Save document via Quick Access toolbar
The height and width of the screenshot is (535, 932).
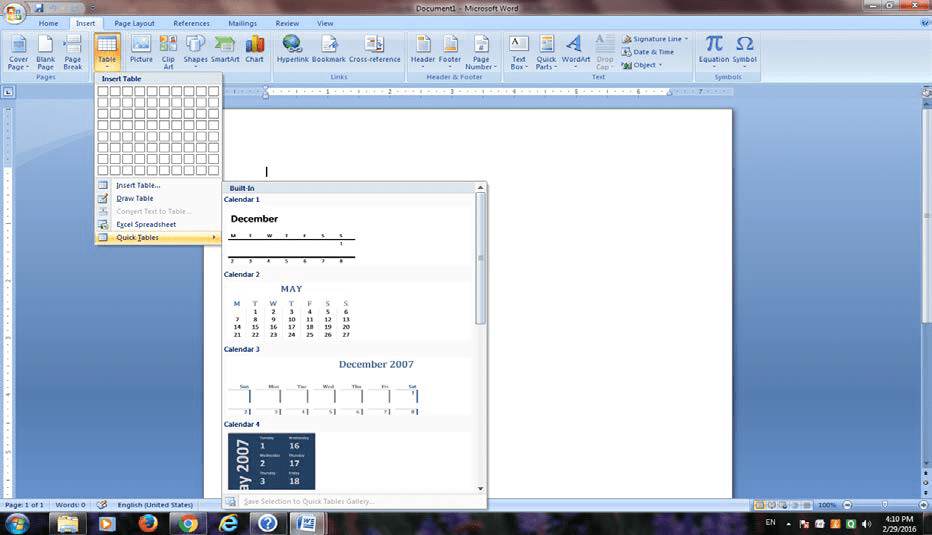point(39,8)
